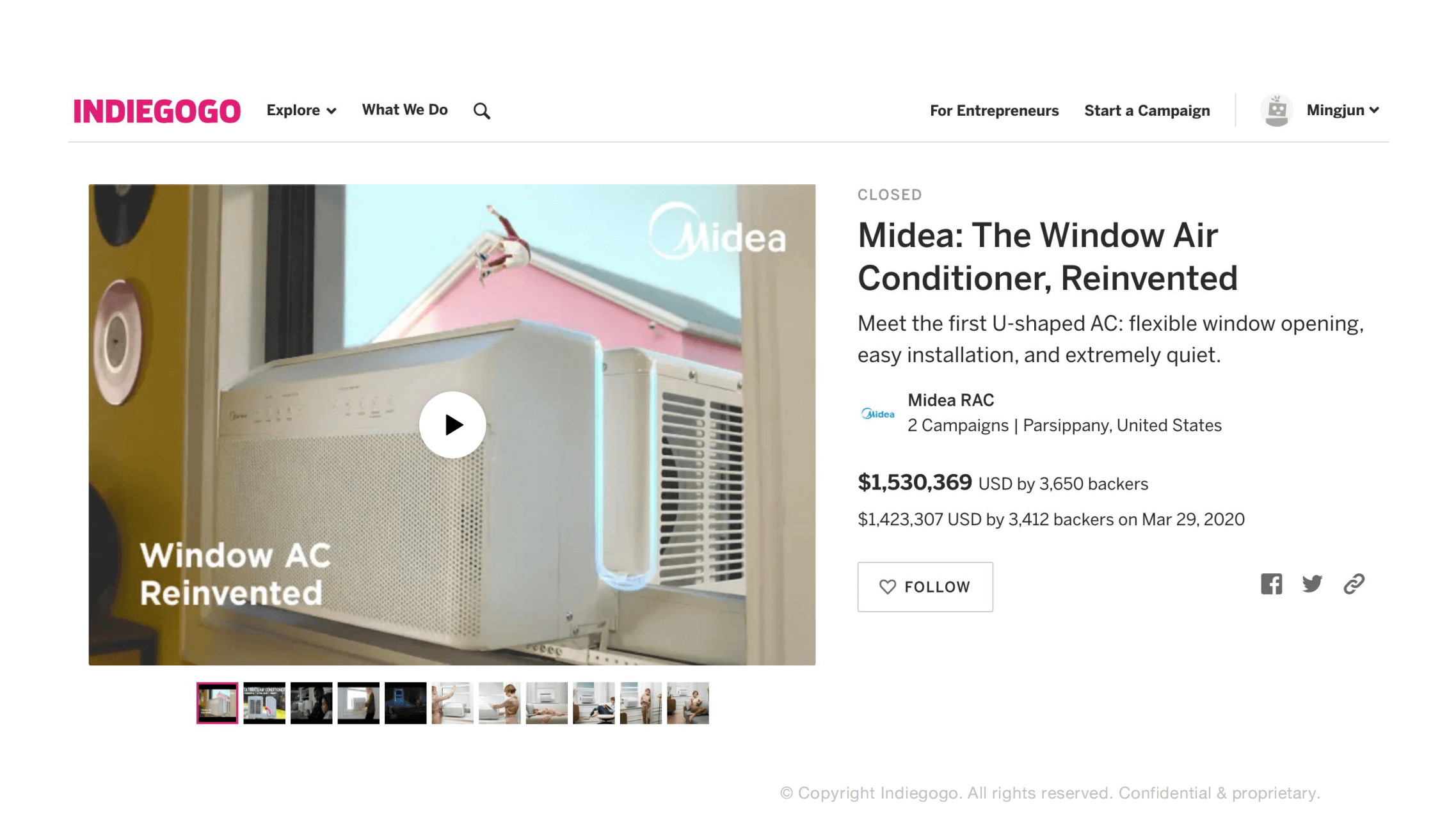Select the first pink-bordered video thumbnail
The height and width of the screenshot is (819, 1456).
[x=217, y=703]
